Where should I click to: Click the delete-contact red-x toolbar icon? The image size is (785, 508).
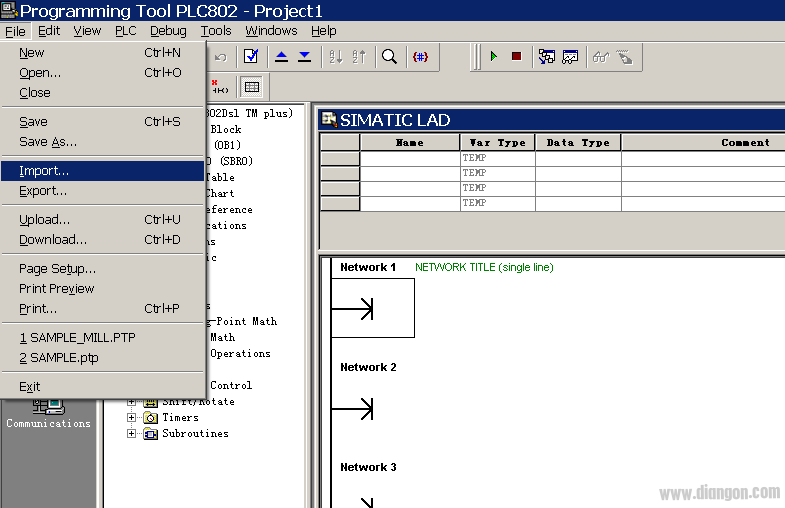[219, 87]
